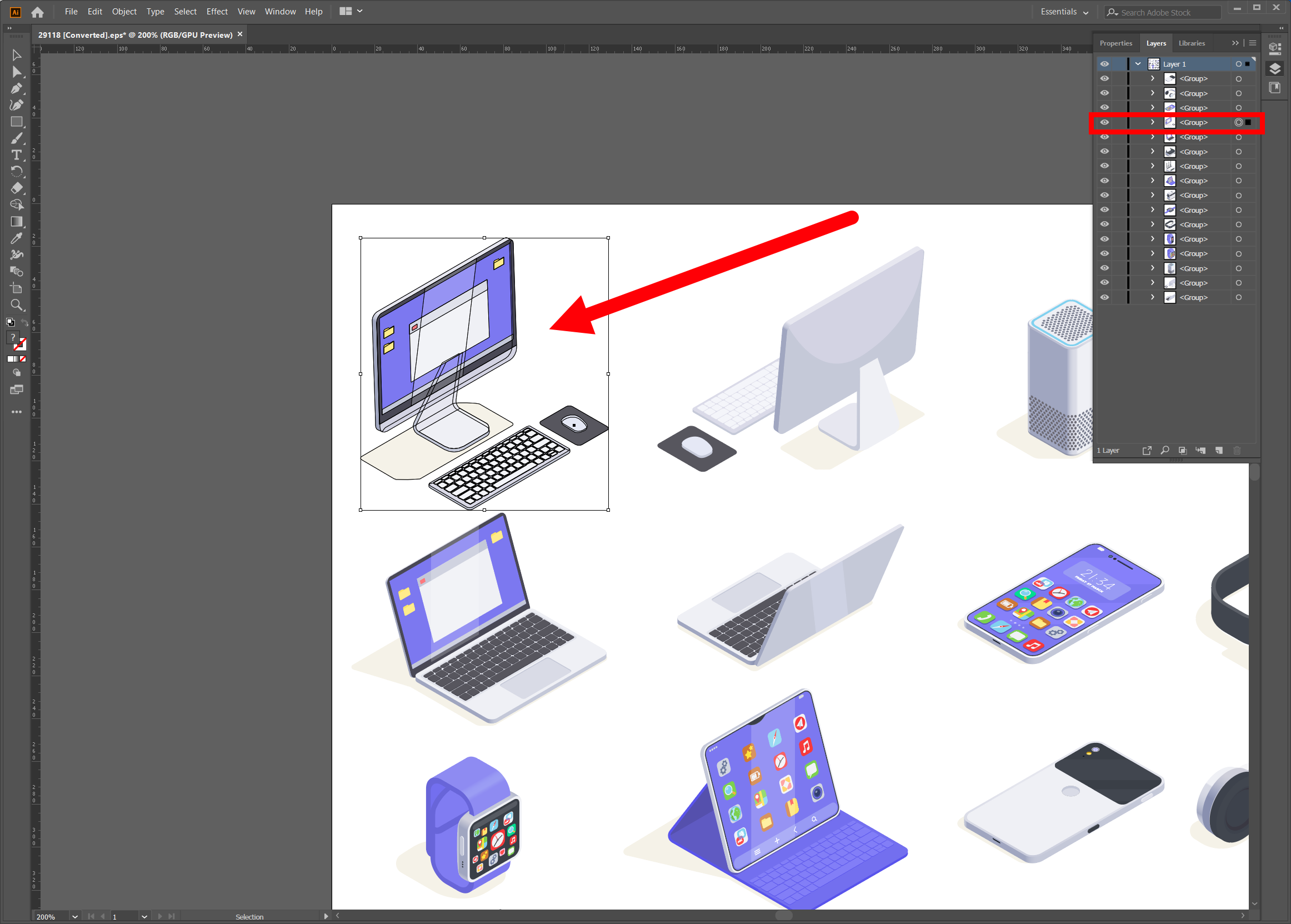Click the Fill/Stroke color swatch in toolbar

pos(13,338)
